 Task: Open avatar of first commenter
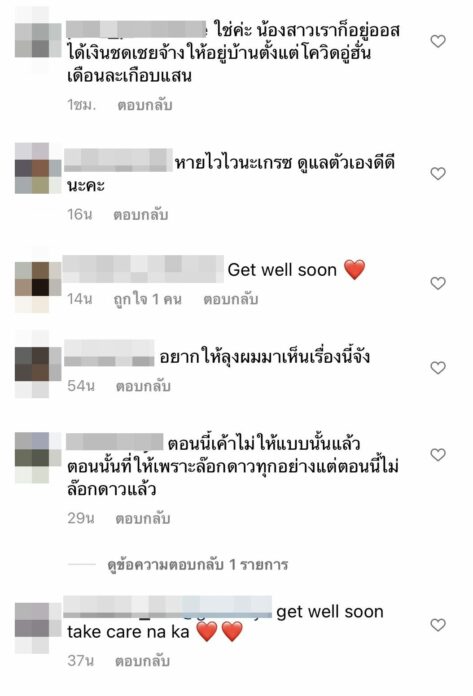[38, 40]
